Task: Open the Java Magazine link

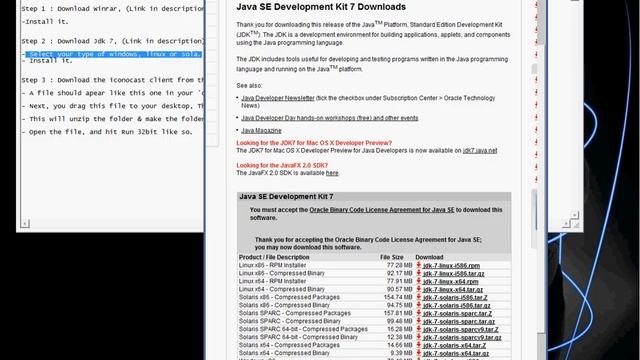Action: coord(261,131)
